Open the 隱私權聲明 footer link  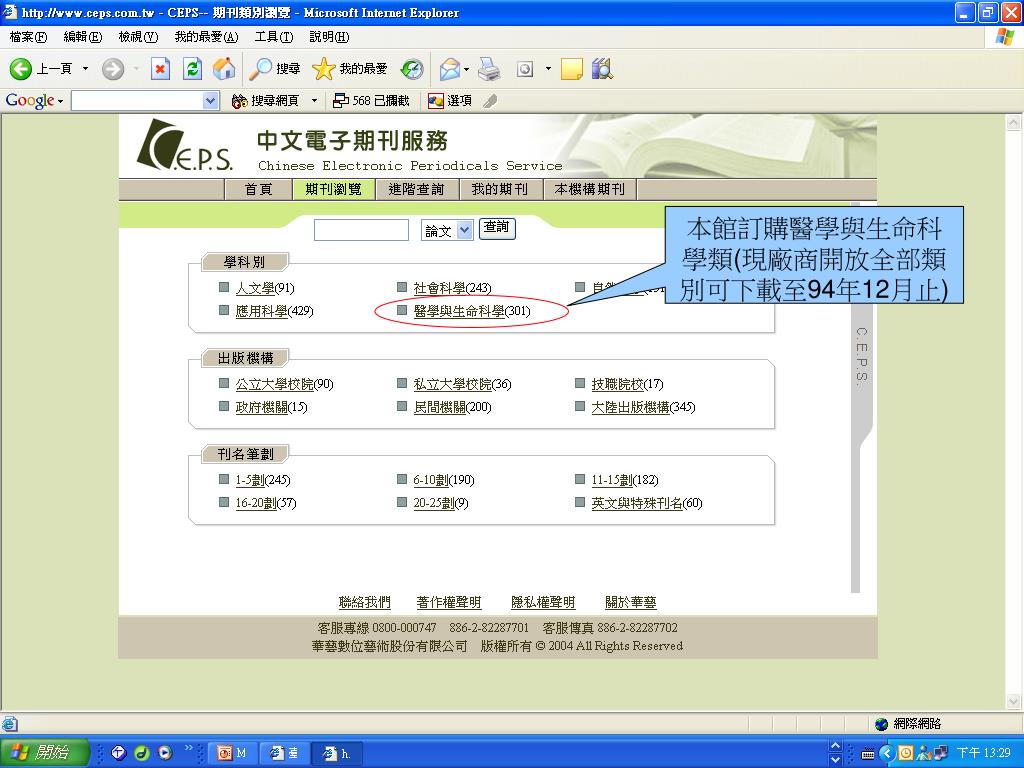click(543, 602)
